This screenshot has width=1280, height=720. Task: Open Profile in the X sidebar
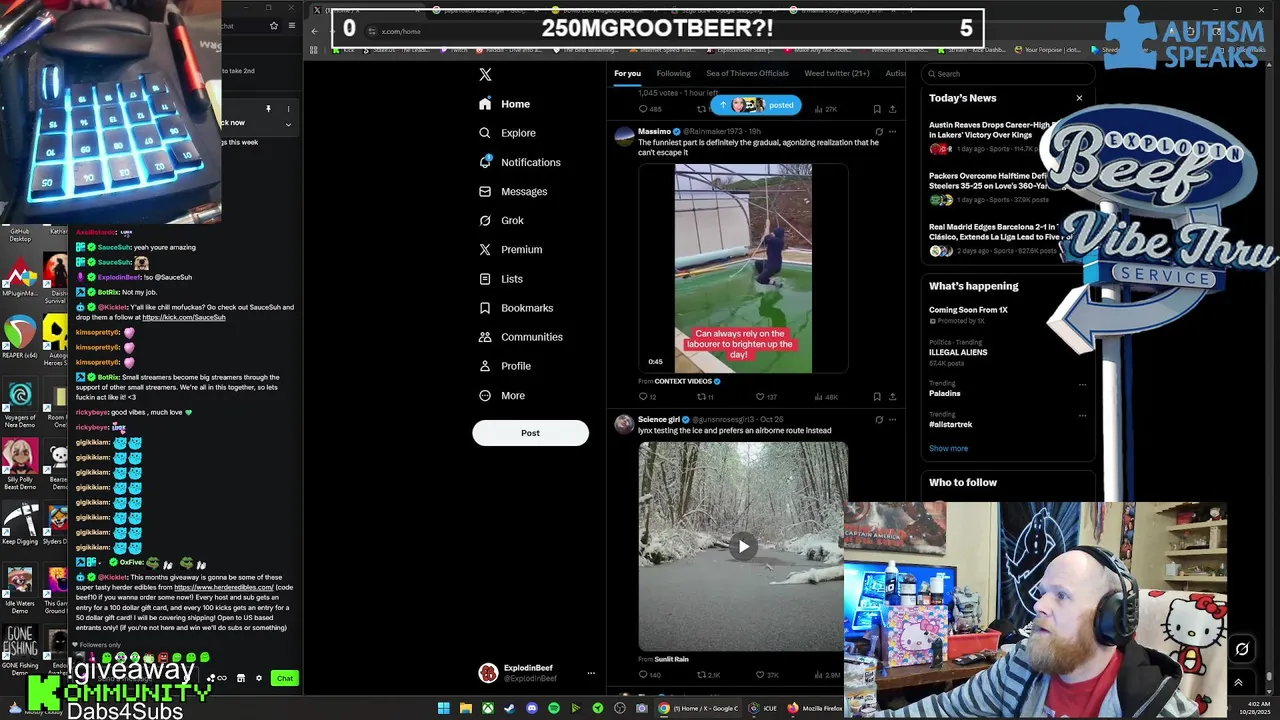pos(505,366)
